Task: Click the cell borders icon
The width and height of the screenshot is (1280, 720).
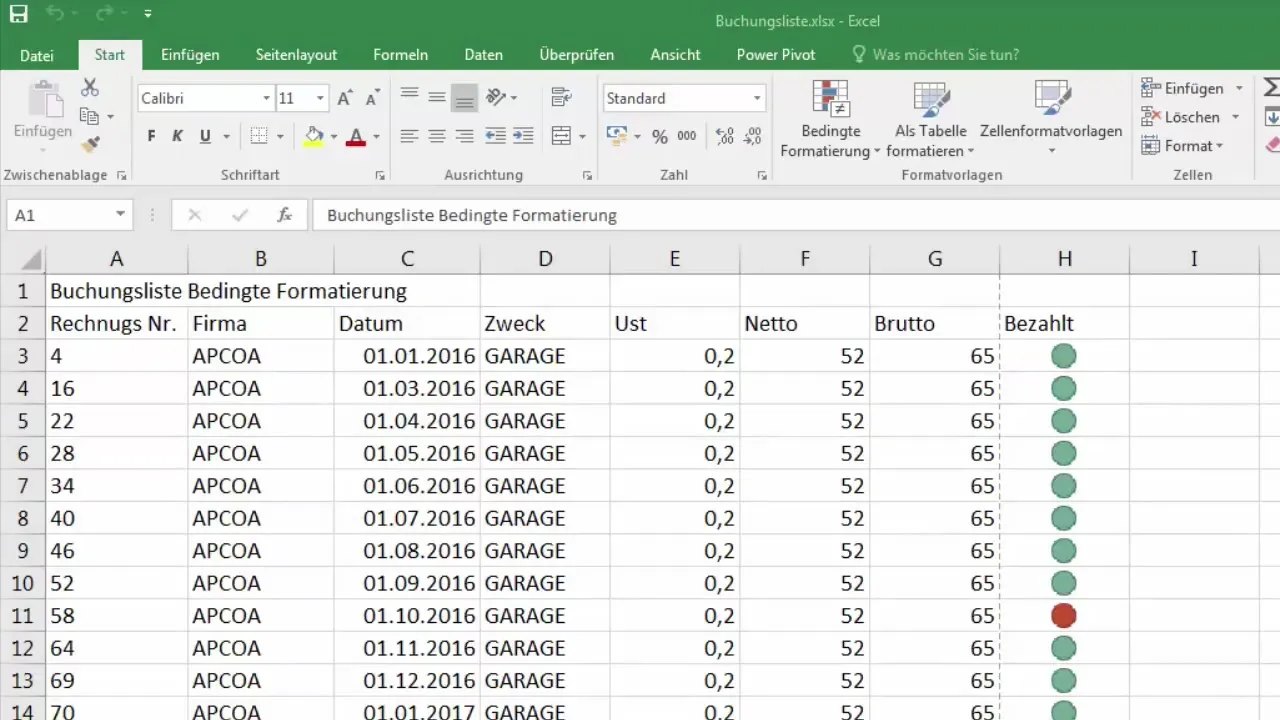Action: [259, 136]
